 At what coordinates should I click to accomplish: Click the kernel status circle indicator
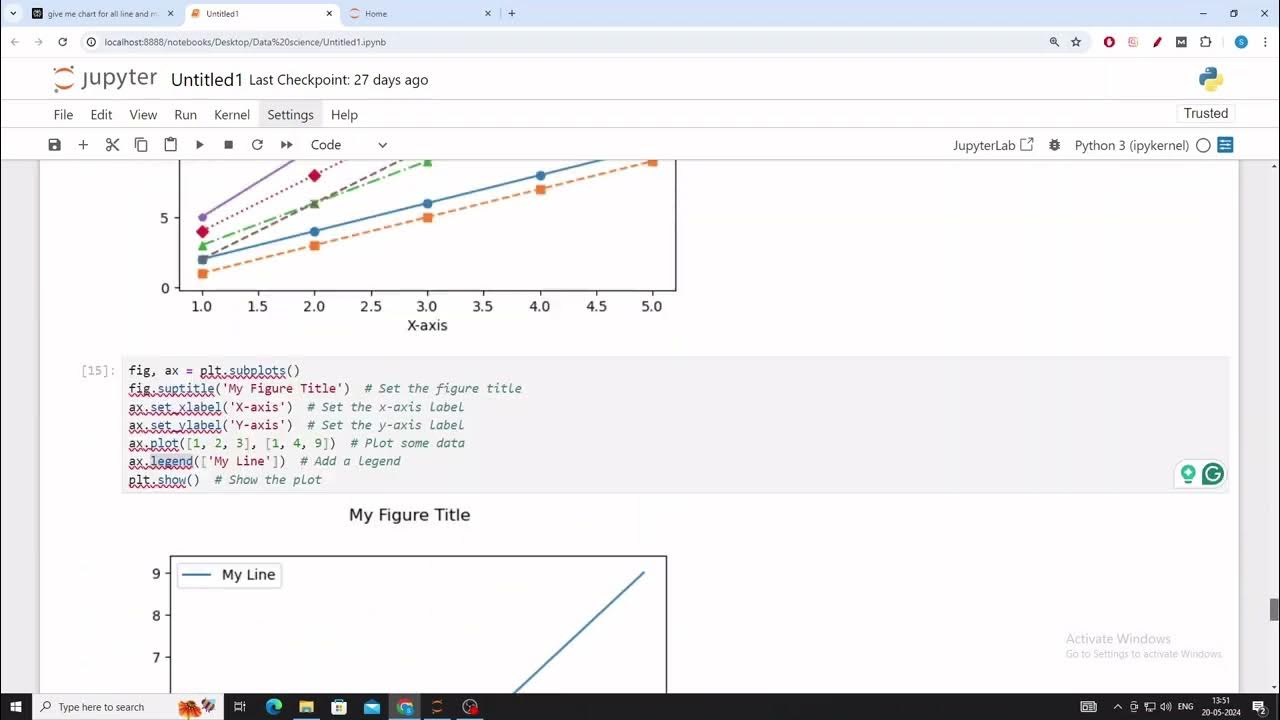(x=1203, y=145)
